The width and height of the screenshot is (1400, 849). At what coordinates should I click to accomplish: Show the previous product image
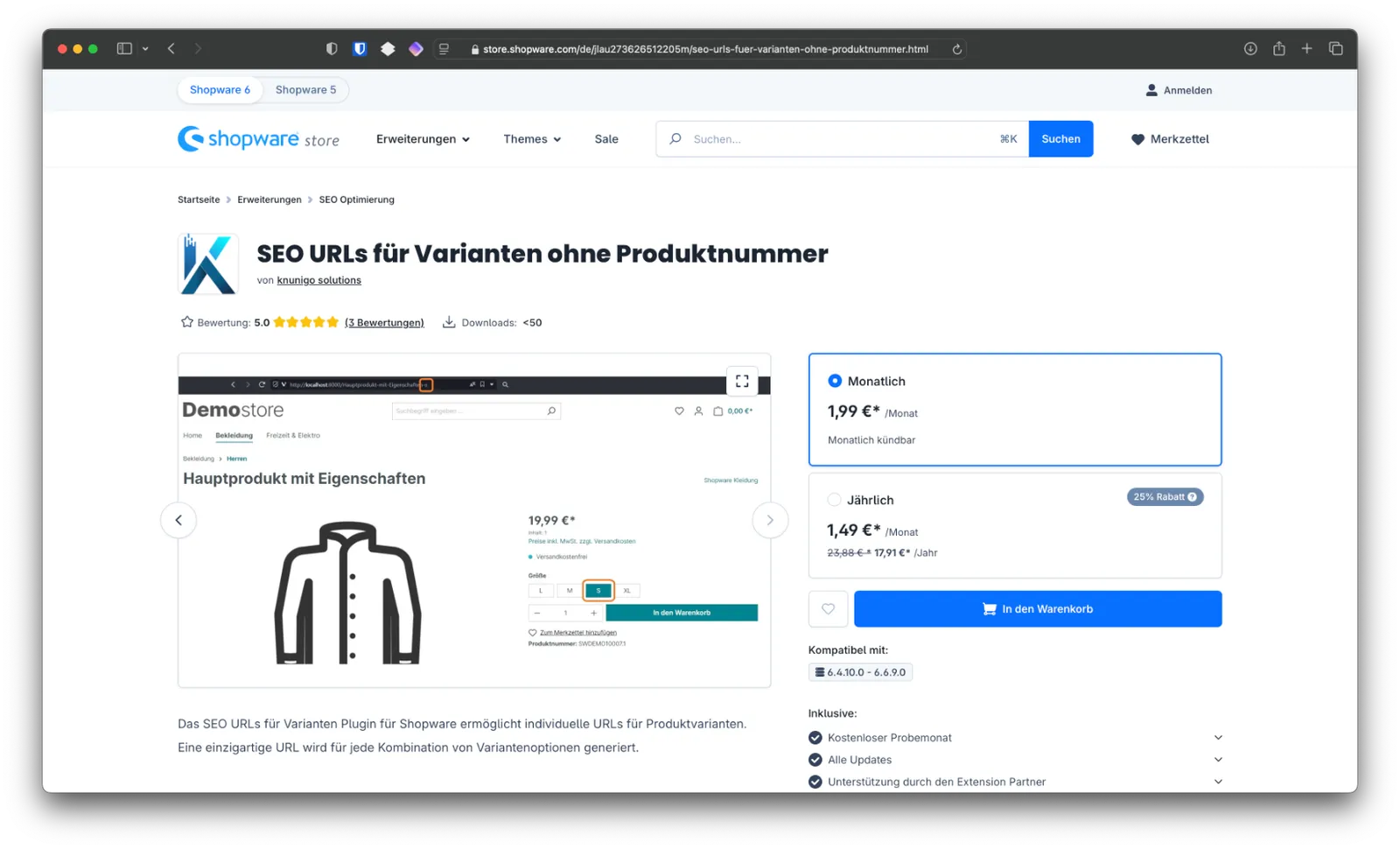[178, 519]
